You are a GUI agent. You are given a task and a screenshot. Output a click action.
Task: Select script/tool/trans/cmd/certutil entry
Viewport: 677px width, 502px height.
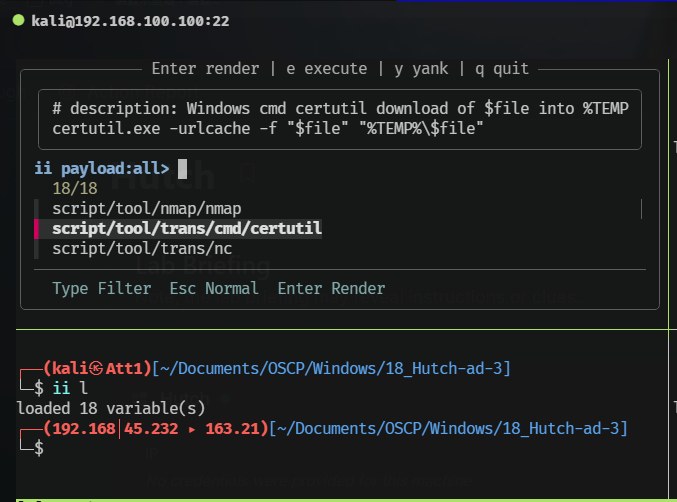(x=187, y=228)
